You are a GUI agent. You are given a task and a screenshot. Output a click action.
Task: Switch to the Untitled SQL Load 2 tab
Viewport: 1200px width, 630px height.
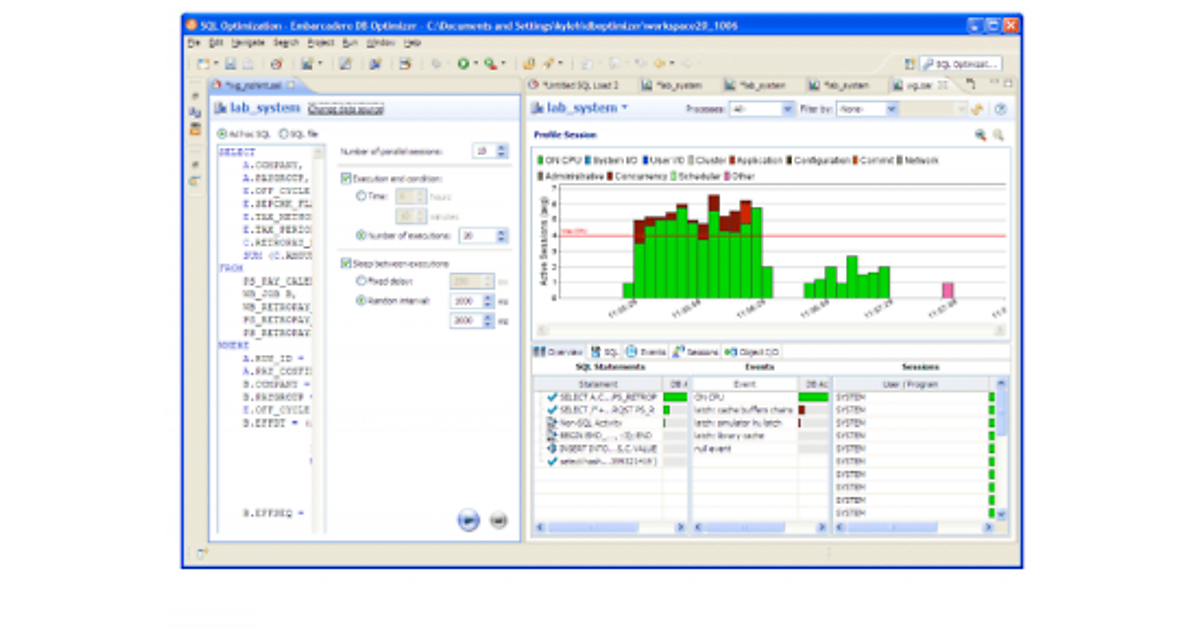point(575,85)
